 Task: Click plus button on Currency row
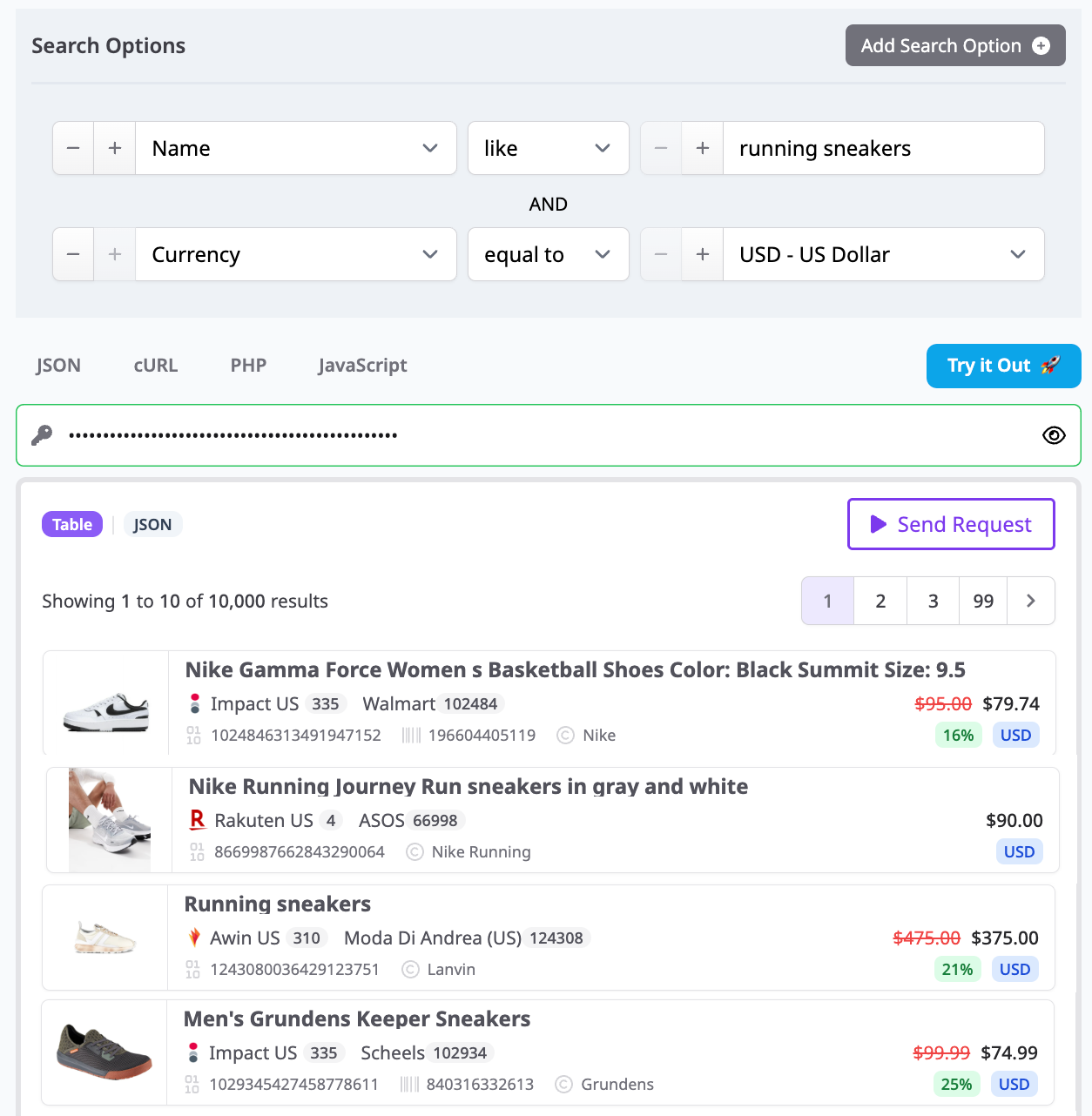click(115, 254)
